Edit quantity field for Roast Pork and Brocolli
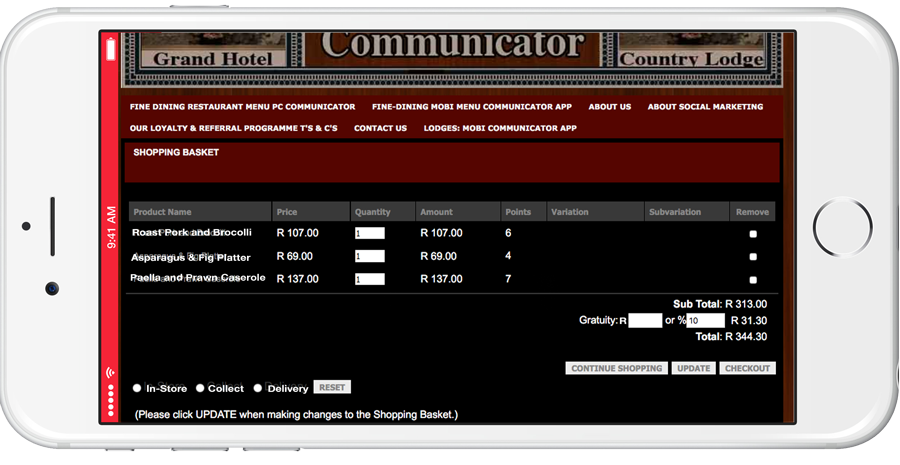 370,233
